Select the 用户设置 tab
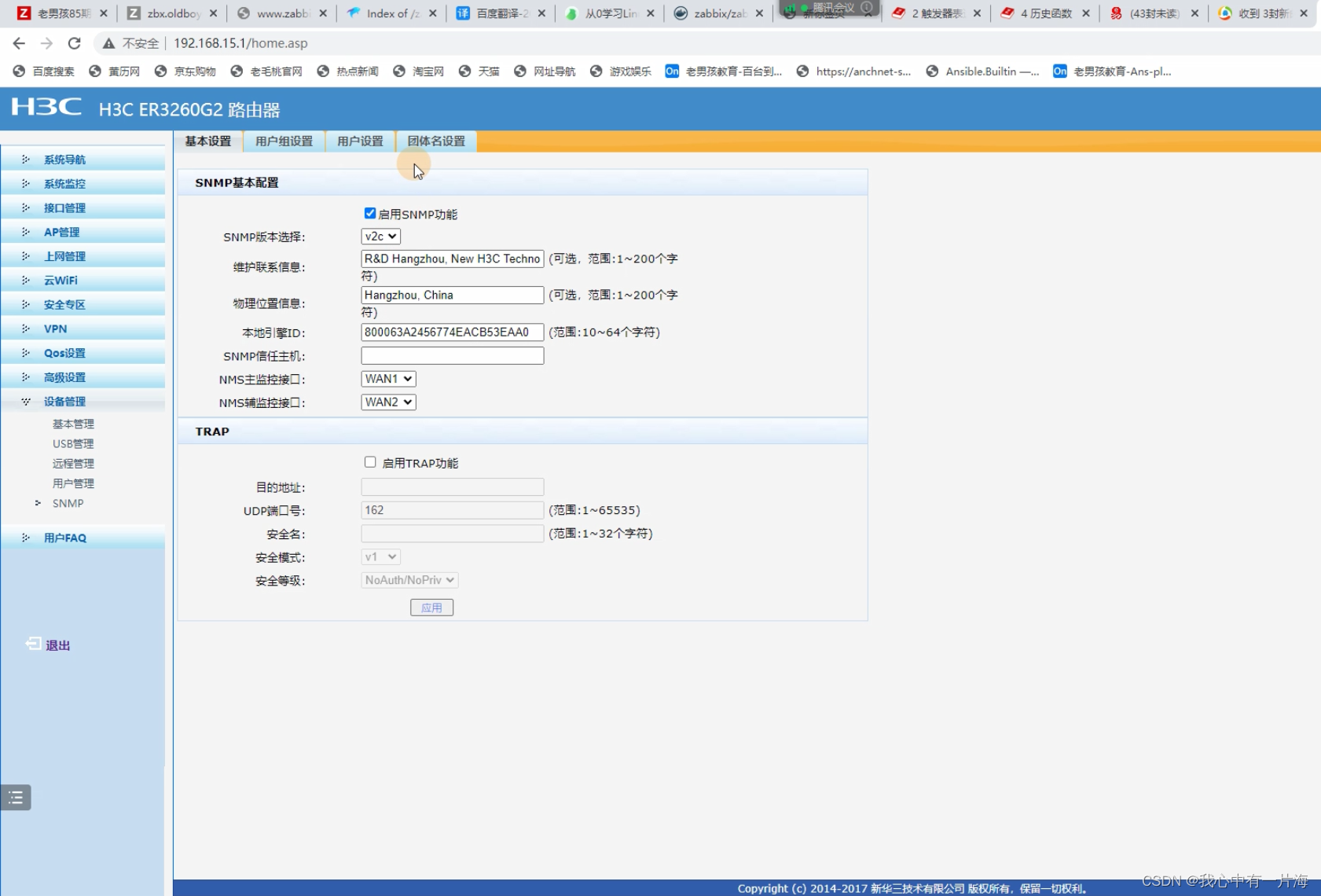Viewport: 1321px width, 896px height. pyautogui.click(x=360, y=141)
